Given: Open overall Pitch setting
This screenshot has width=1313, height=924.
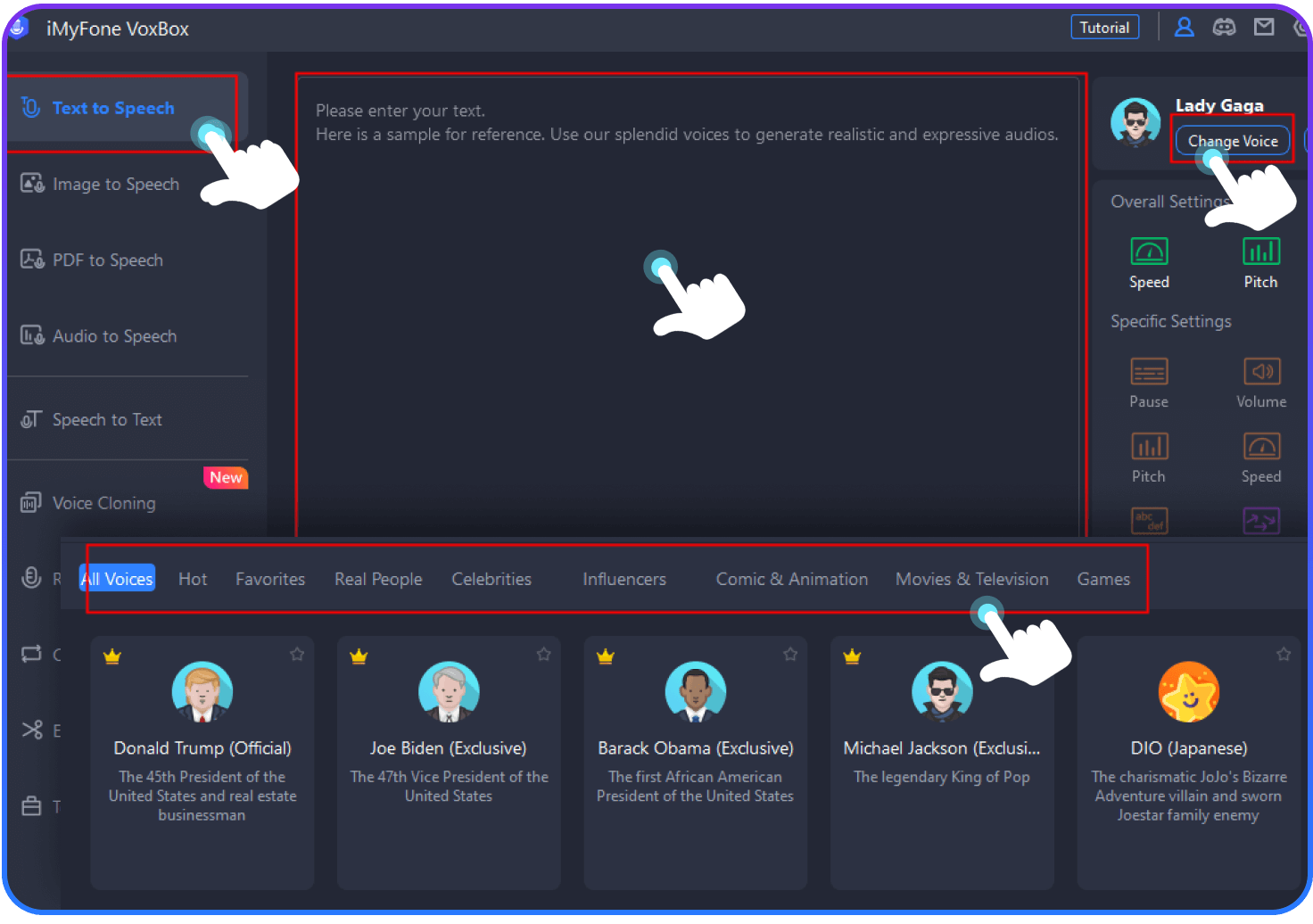Looking at the screenshot, I should click(1261, 263).
